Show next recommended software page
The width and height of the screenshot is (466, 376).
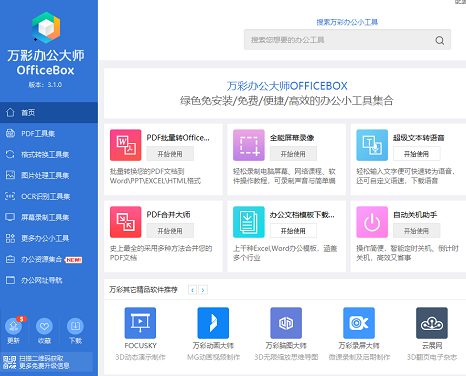click(203, 290)
